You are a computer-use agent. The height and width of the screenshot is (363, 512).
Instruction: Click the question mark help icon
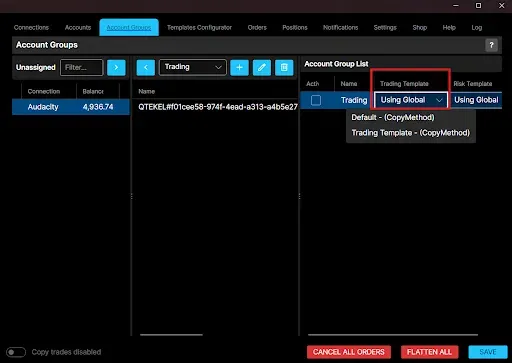(x=491, y=45)
